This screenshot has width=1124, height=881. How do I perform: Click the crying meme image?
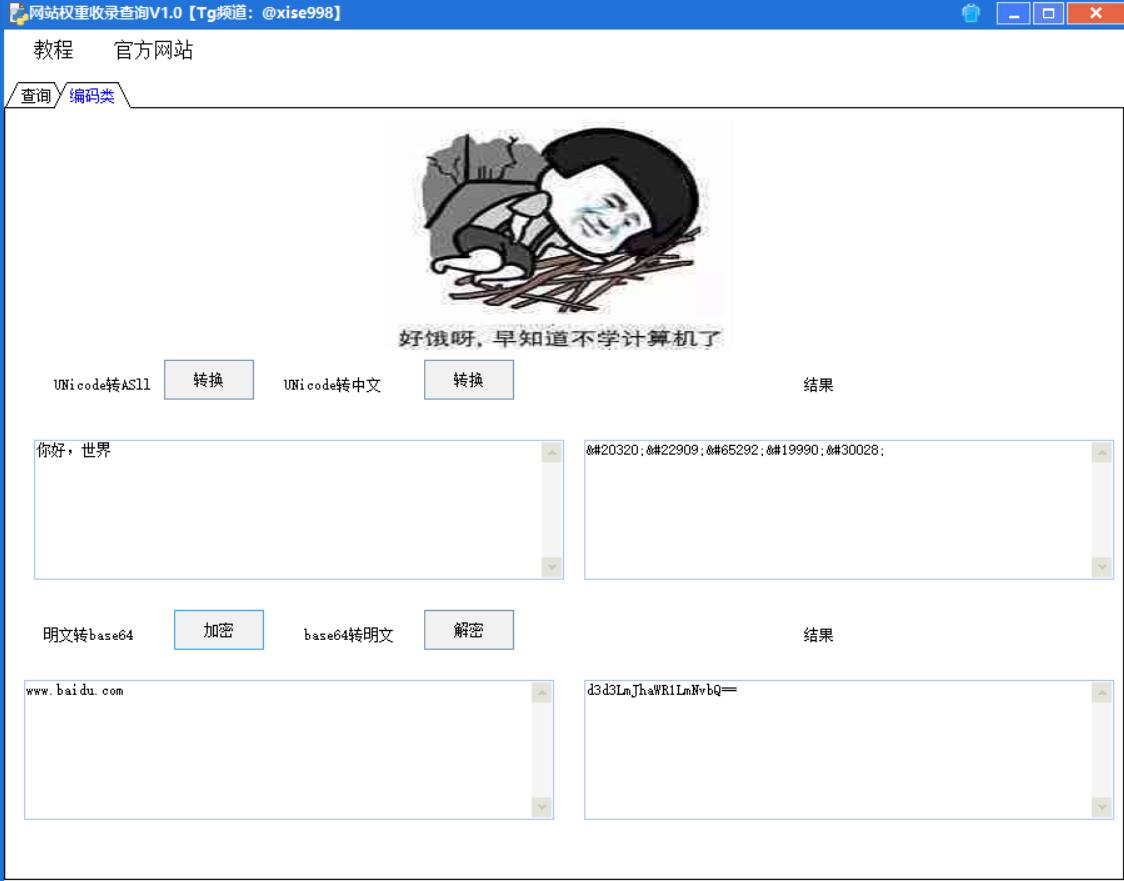[x=559, y=235]
